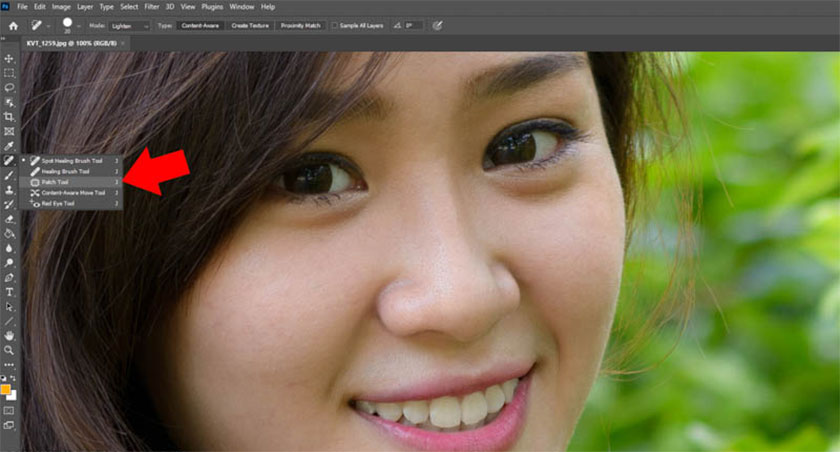Change screen mode from toolbar bottom

[9, 425]
